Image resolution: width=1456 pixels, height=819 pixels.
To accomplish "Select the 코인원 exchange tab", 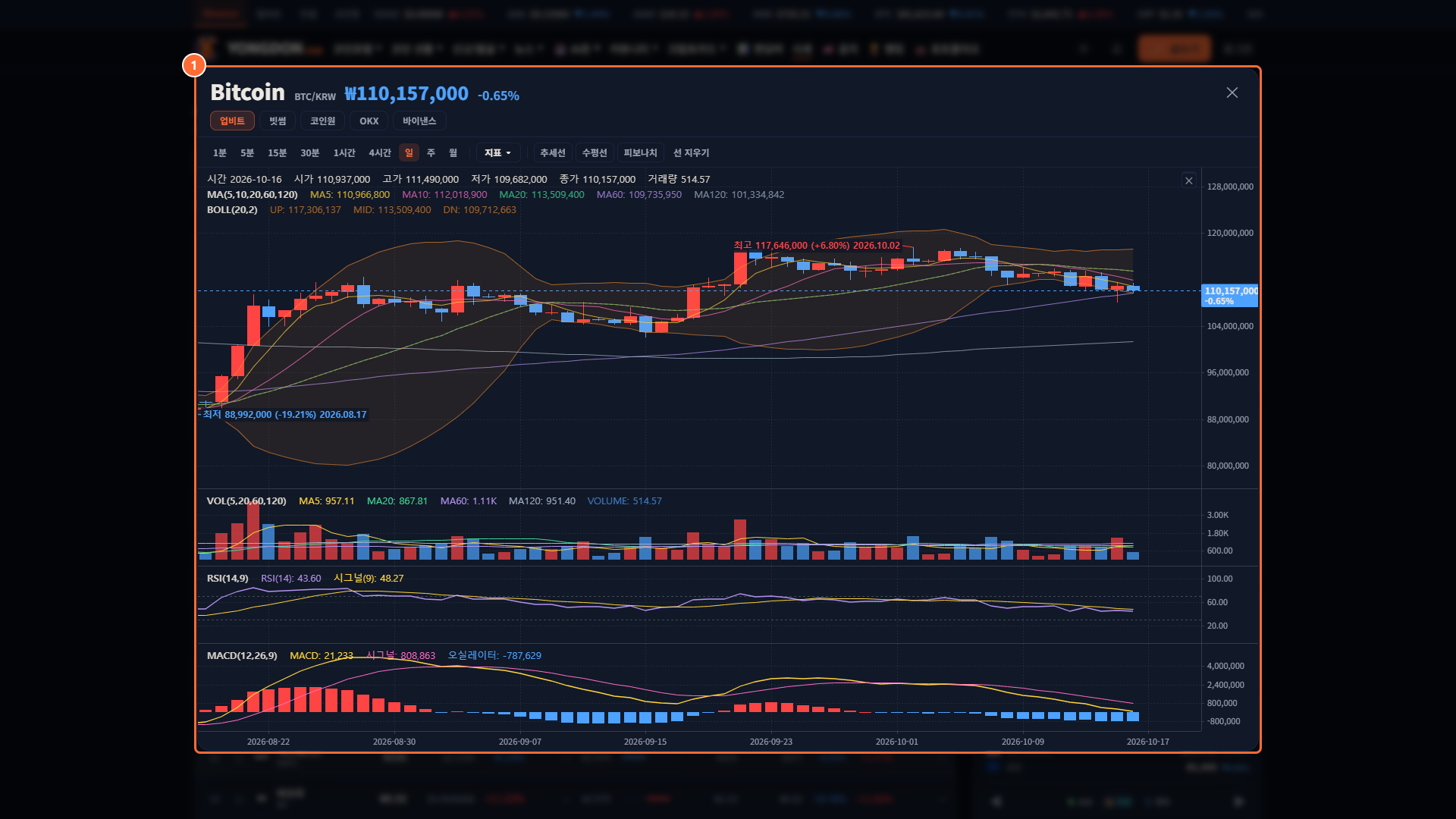I will (x=322, y=121).
